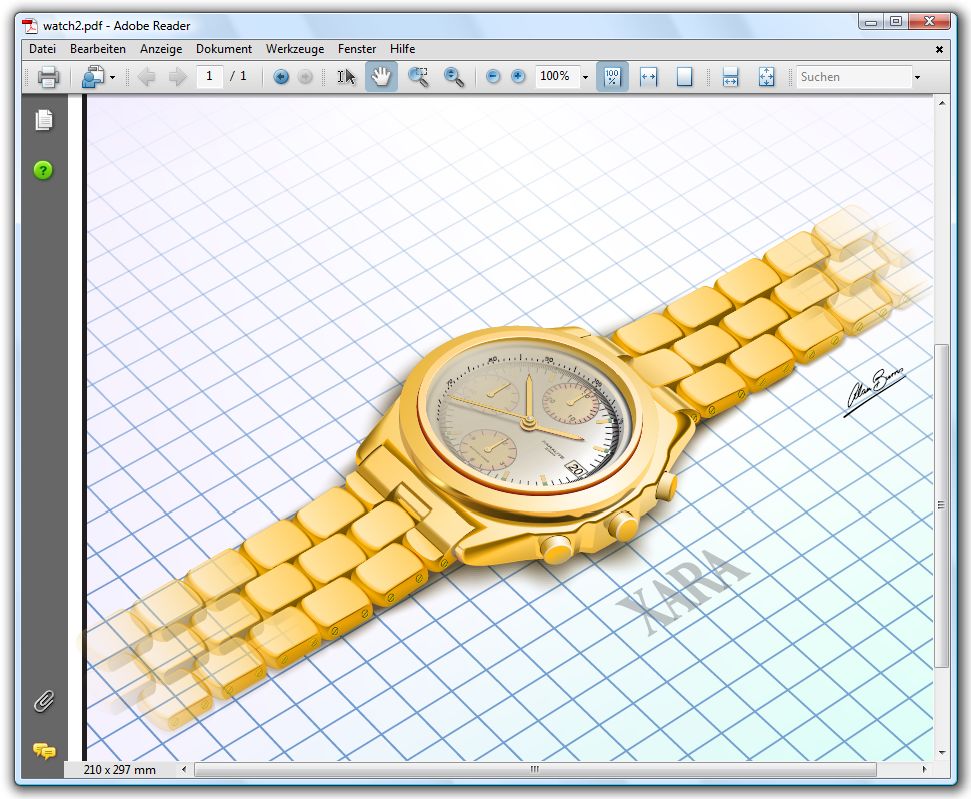The image size is (971, 799).
Task: Click the green help icon in sidebar
Action: point(43,170)
